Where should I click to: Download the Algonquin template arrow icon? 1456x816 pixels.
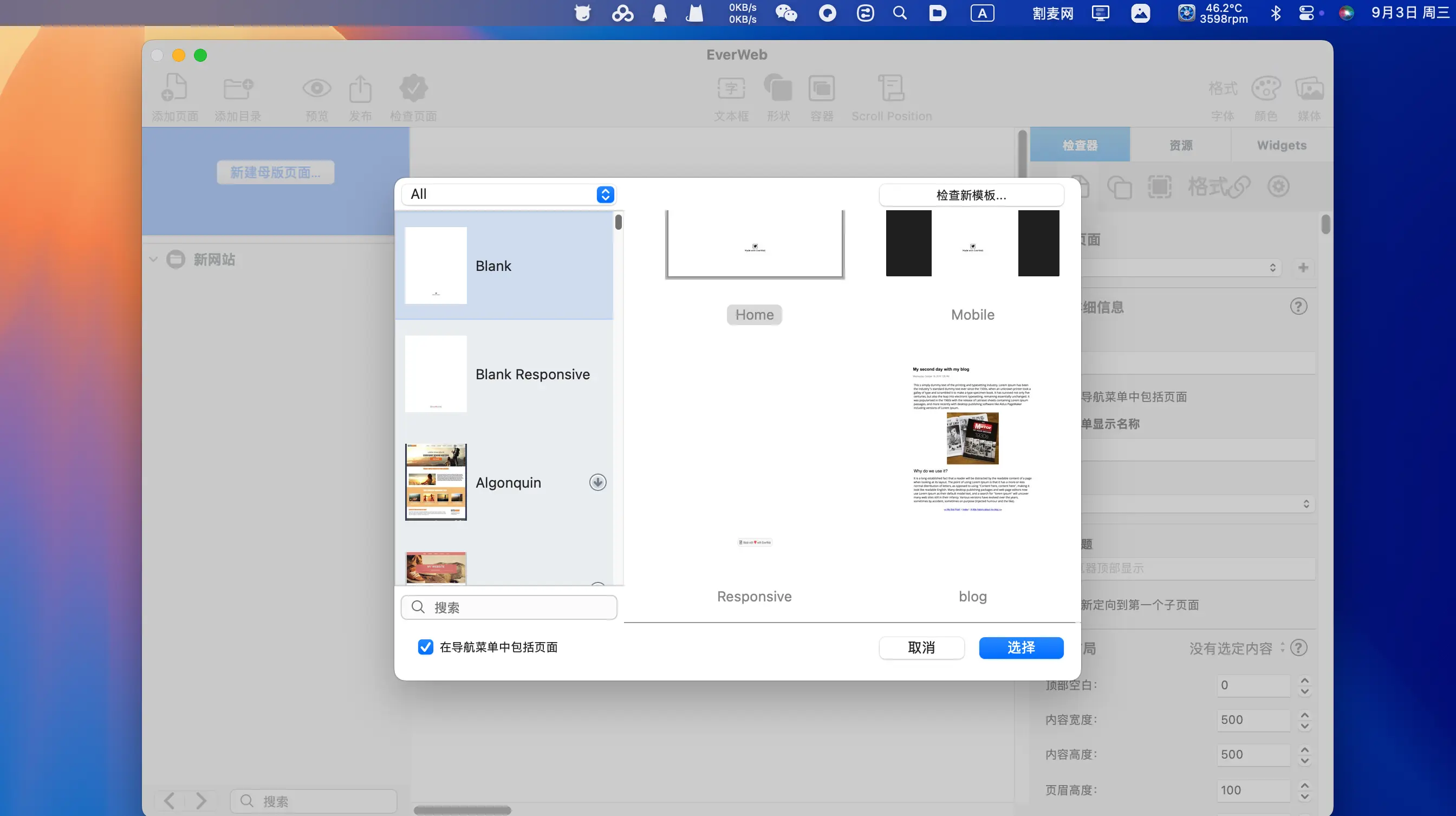click(597, 482)
